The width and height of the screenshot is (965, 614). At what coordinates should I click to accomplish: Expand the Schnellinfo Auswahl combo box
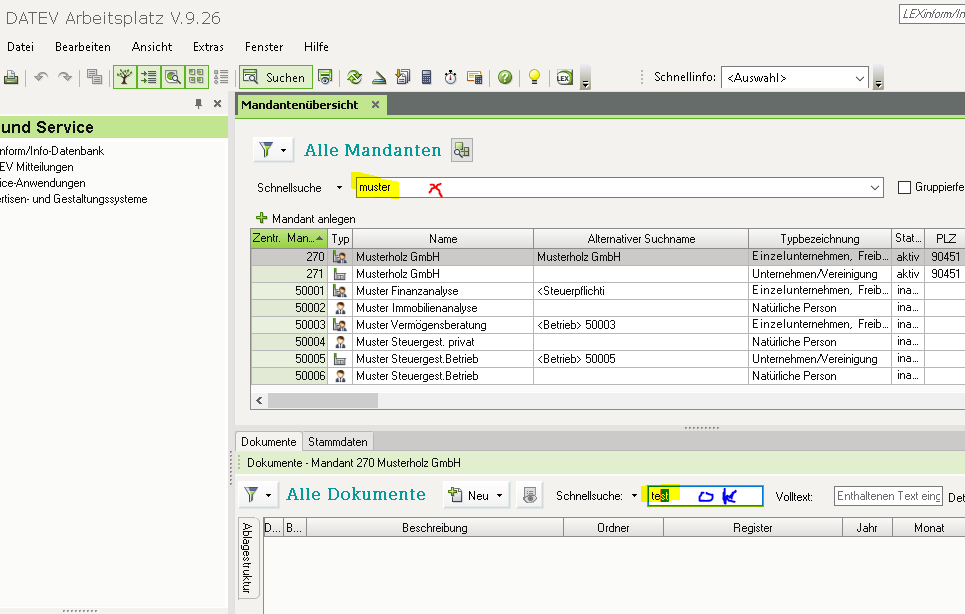(x=859, y=78)
